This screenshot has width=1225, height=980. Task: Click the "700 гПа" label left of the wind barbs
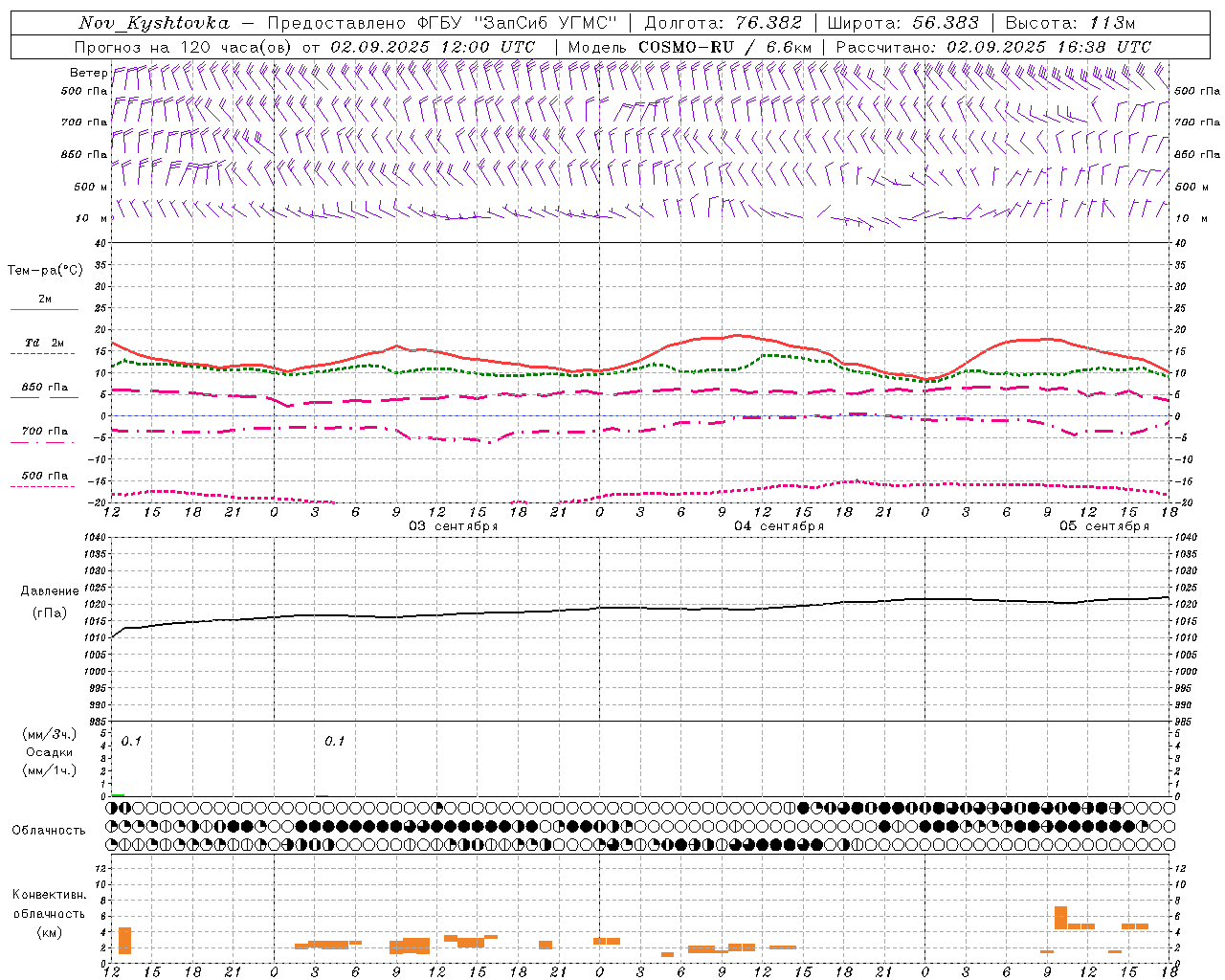[84, 122]
